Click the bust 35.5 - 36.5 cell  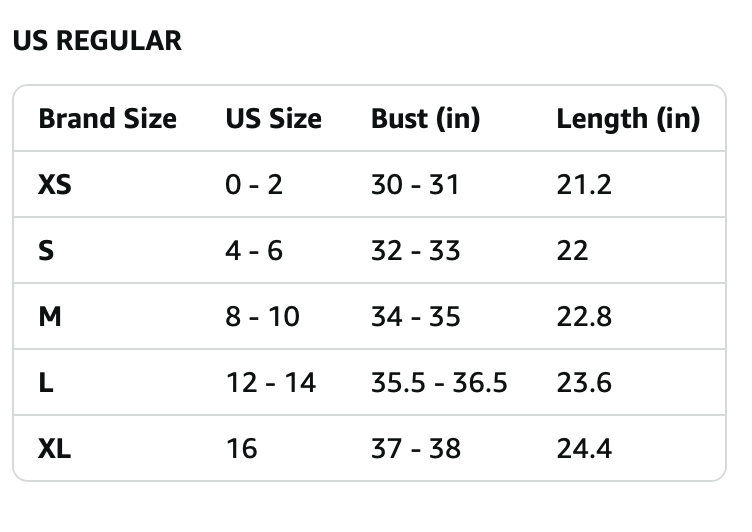(439, 382)
